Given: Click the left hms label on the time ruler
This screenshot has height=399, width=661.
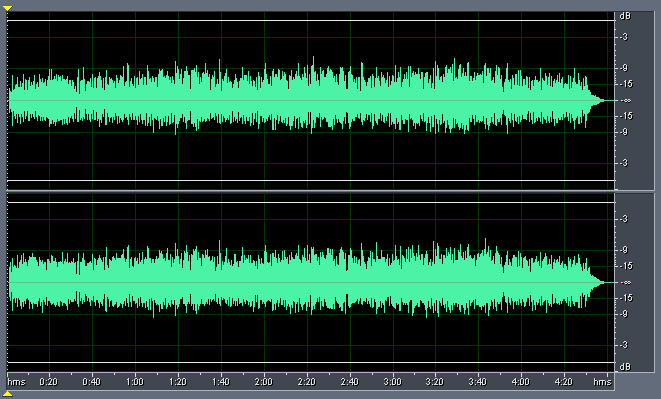Looking at the screenshot, I should pos(17,382).
